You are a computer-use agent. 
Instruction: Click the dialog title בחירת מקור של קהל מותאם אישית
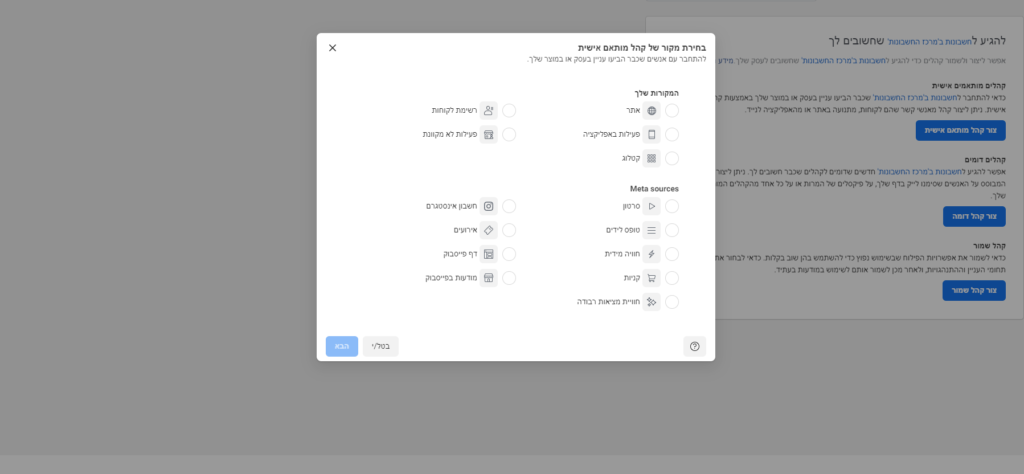(641, 48)
